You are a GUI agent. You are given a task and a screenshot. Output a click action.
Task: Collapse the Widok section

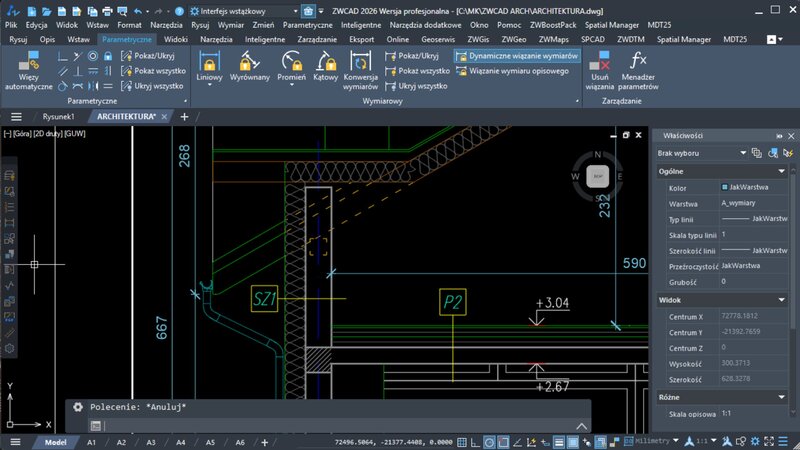pyautogui.click(x=782, y=300)
